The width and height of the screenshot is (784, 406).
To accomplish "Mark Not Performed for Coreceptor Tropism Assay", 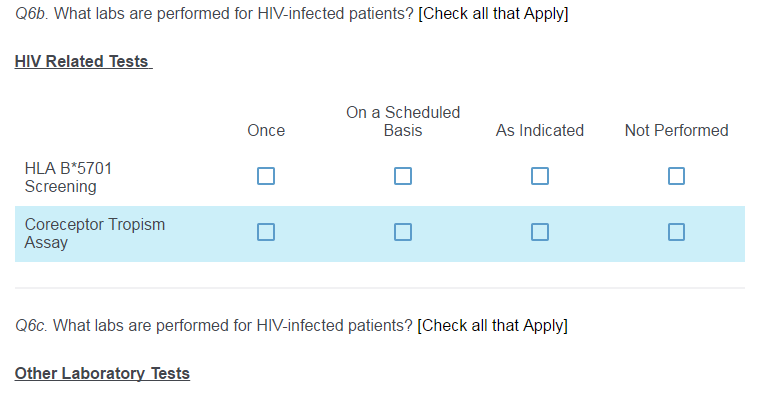I will tap(677, 232).
